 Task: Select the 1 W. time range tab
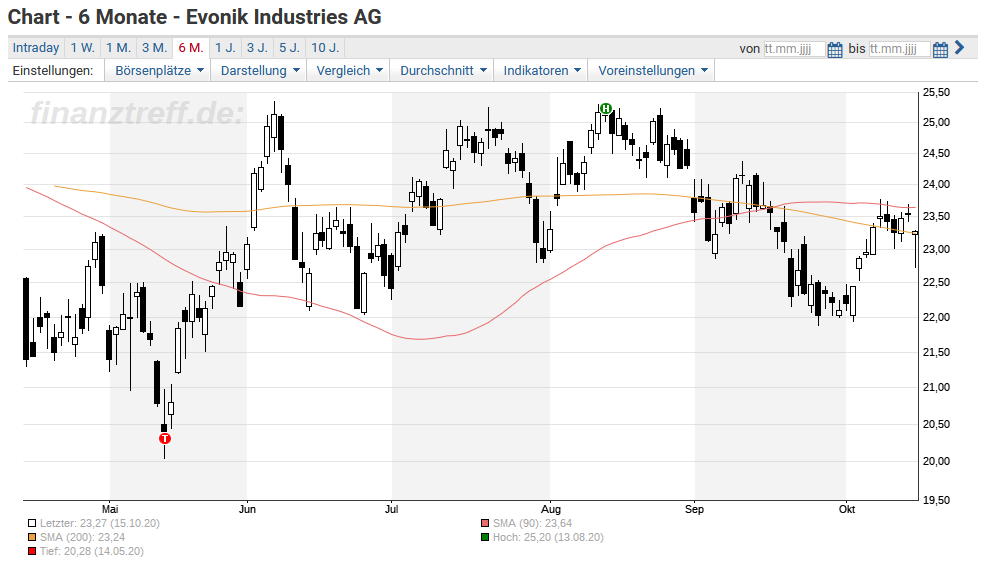point(82,48)
